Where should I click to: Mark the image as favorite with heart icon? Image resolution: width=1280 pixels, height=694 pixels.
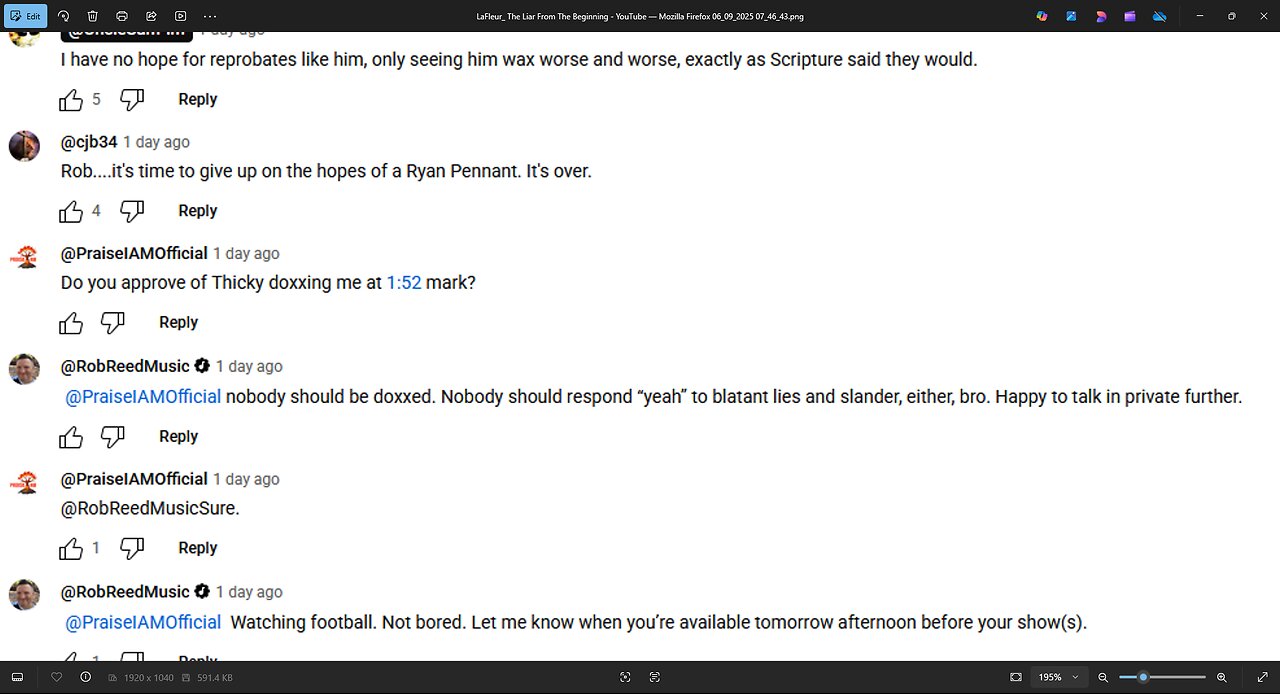click(x=57, y=677)
